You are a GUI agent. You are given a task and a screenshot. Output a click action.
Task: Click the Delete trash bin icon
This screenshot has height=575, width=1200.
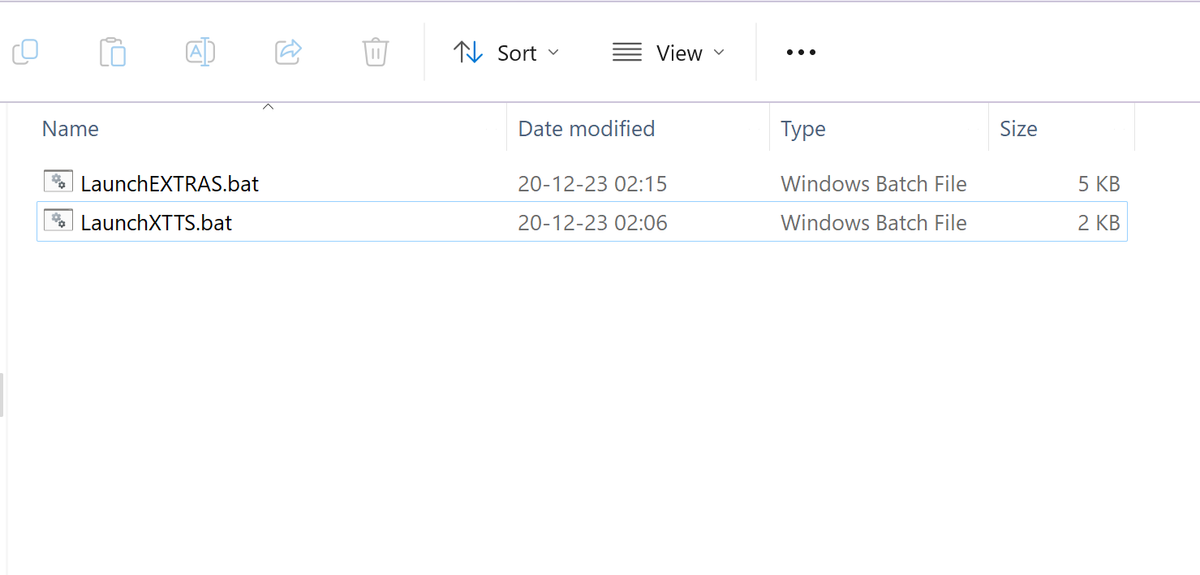[375, 52]
